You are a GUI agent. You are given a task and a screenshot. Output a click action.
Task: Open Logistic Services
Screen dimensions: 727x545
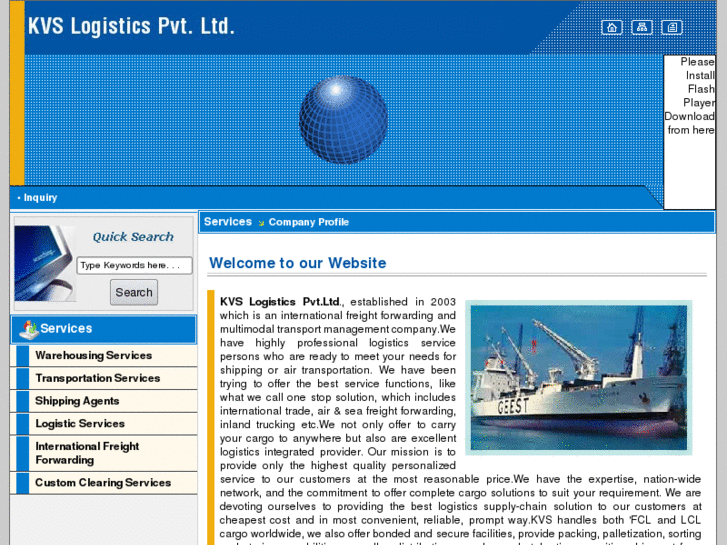[80, 423]
